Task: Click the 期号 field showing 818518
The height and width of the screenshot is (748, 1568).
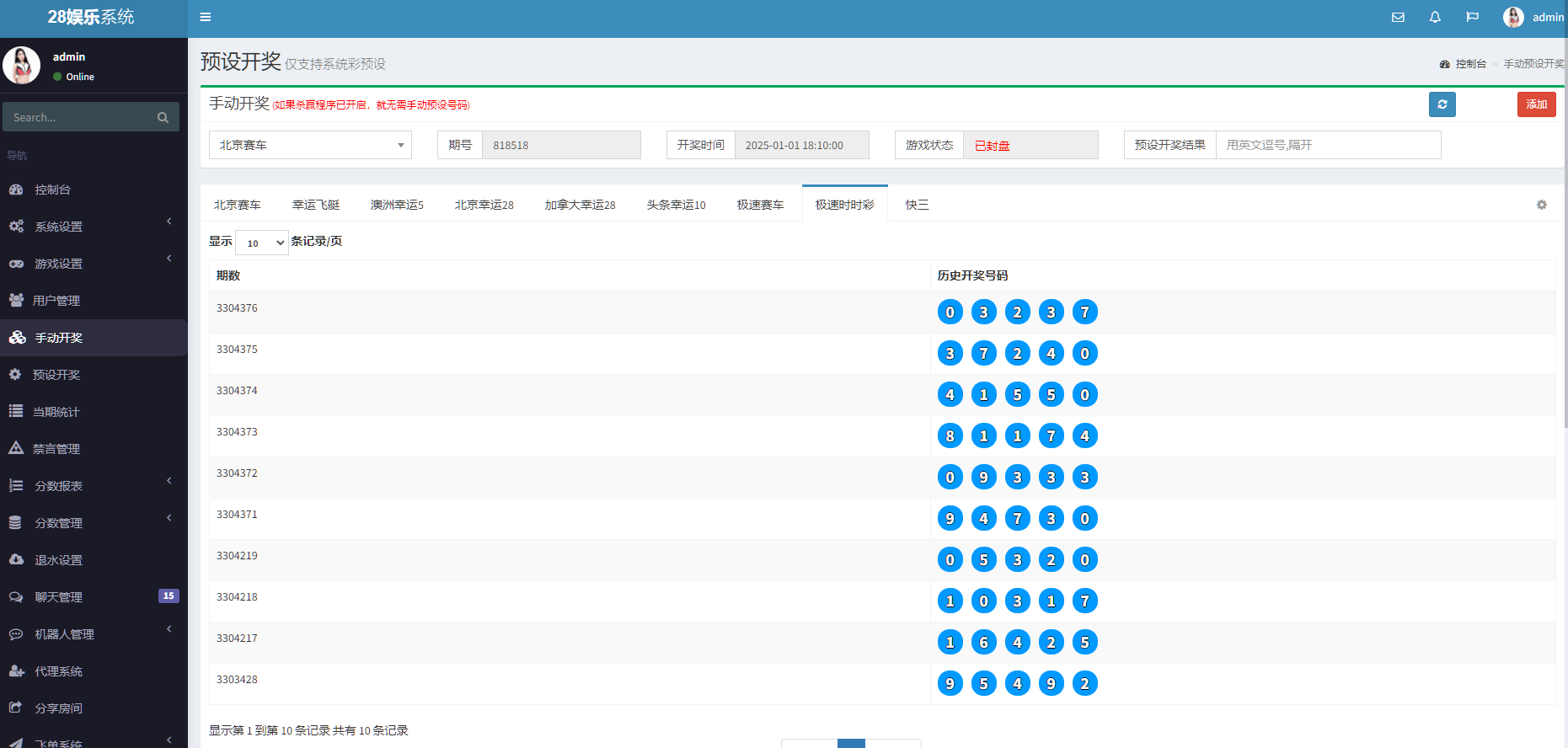Action: (561, 145)
